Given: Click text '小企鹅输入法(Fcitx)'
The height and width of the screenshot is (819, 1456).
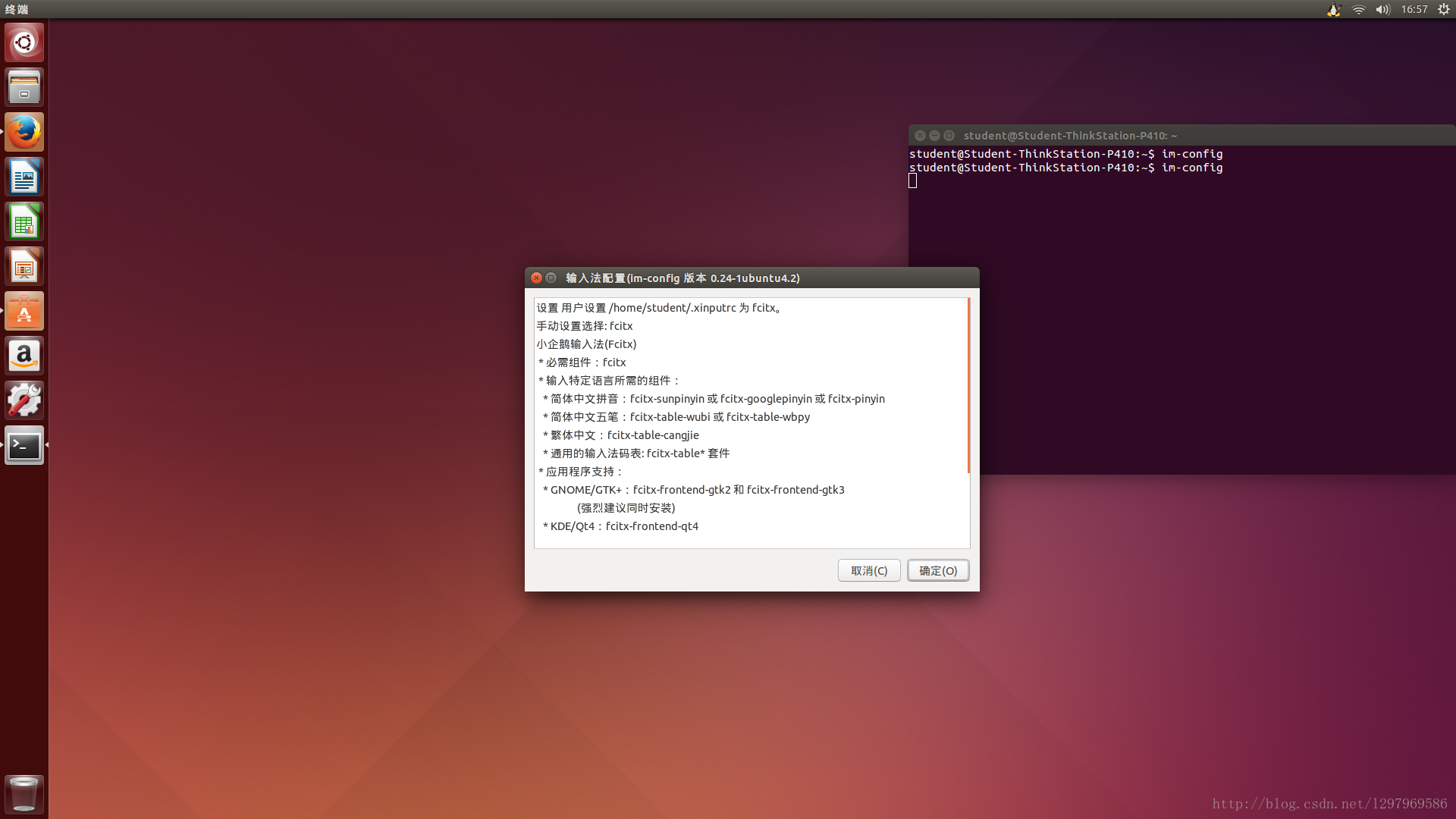Looking at the screenshot, I should click(x=587, y=344).
